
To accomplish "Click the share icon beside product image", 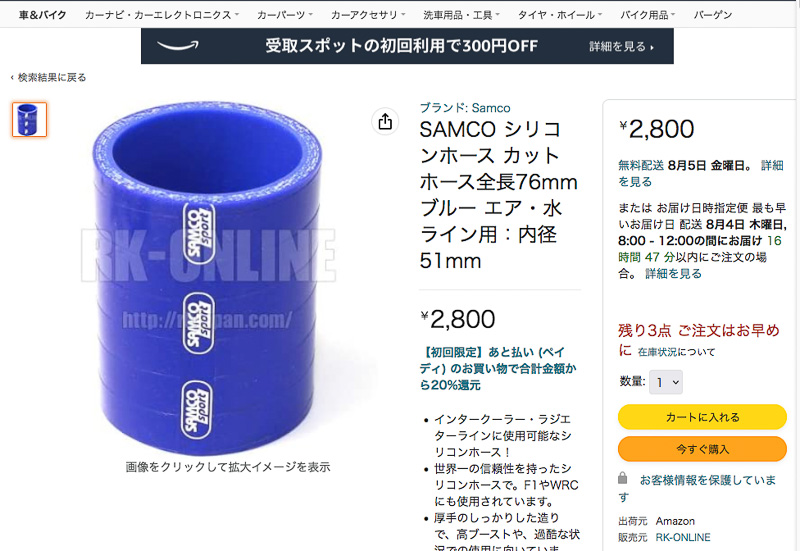I will [x=385, y=121].
